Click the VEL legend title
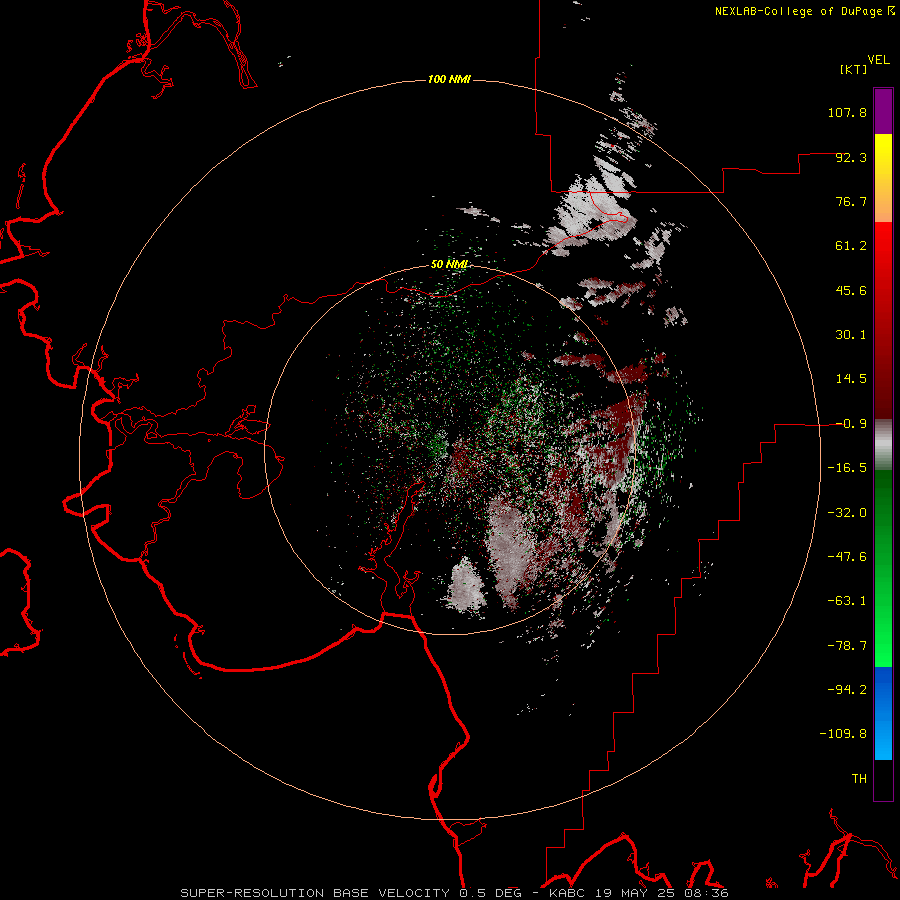The image size is (900, 900). click(x=878, y=60)
